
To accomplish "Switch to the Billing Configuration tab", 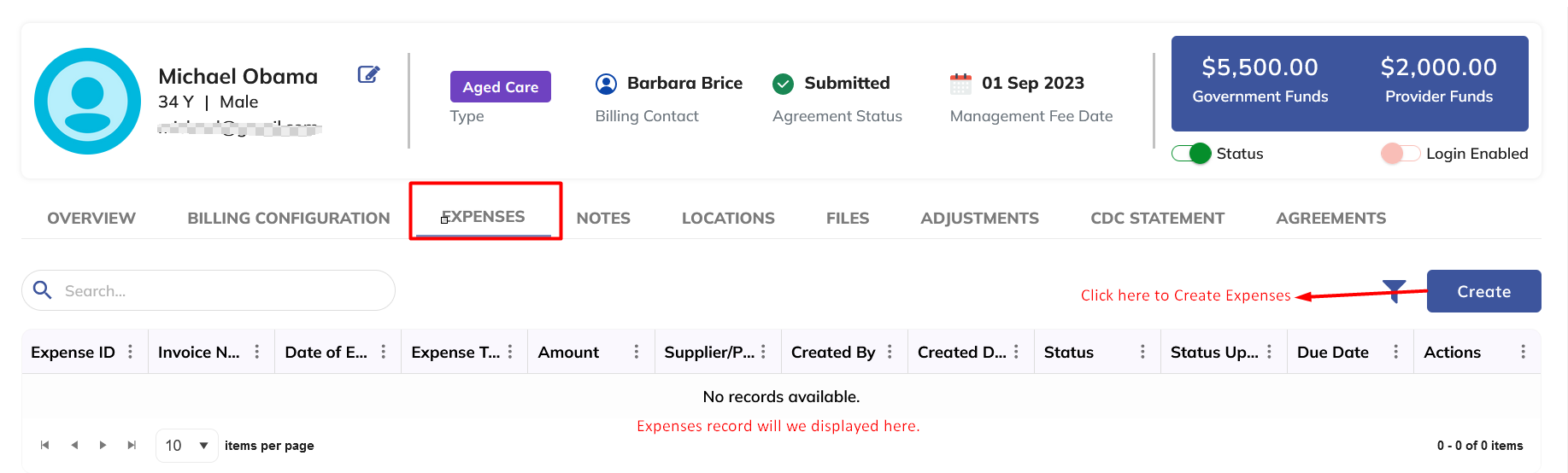I will [x=288, y=218].
